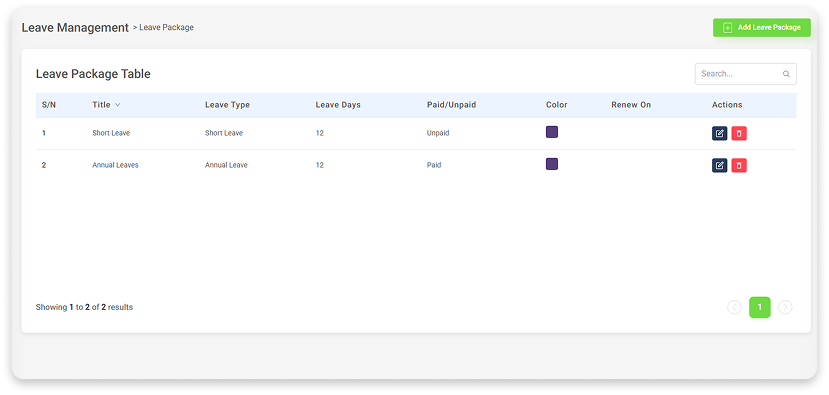Click the 'Leave Package Table' heading
The image size is (829, 395).
(x=93, y=74)
